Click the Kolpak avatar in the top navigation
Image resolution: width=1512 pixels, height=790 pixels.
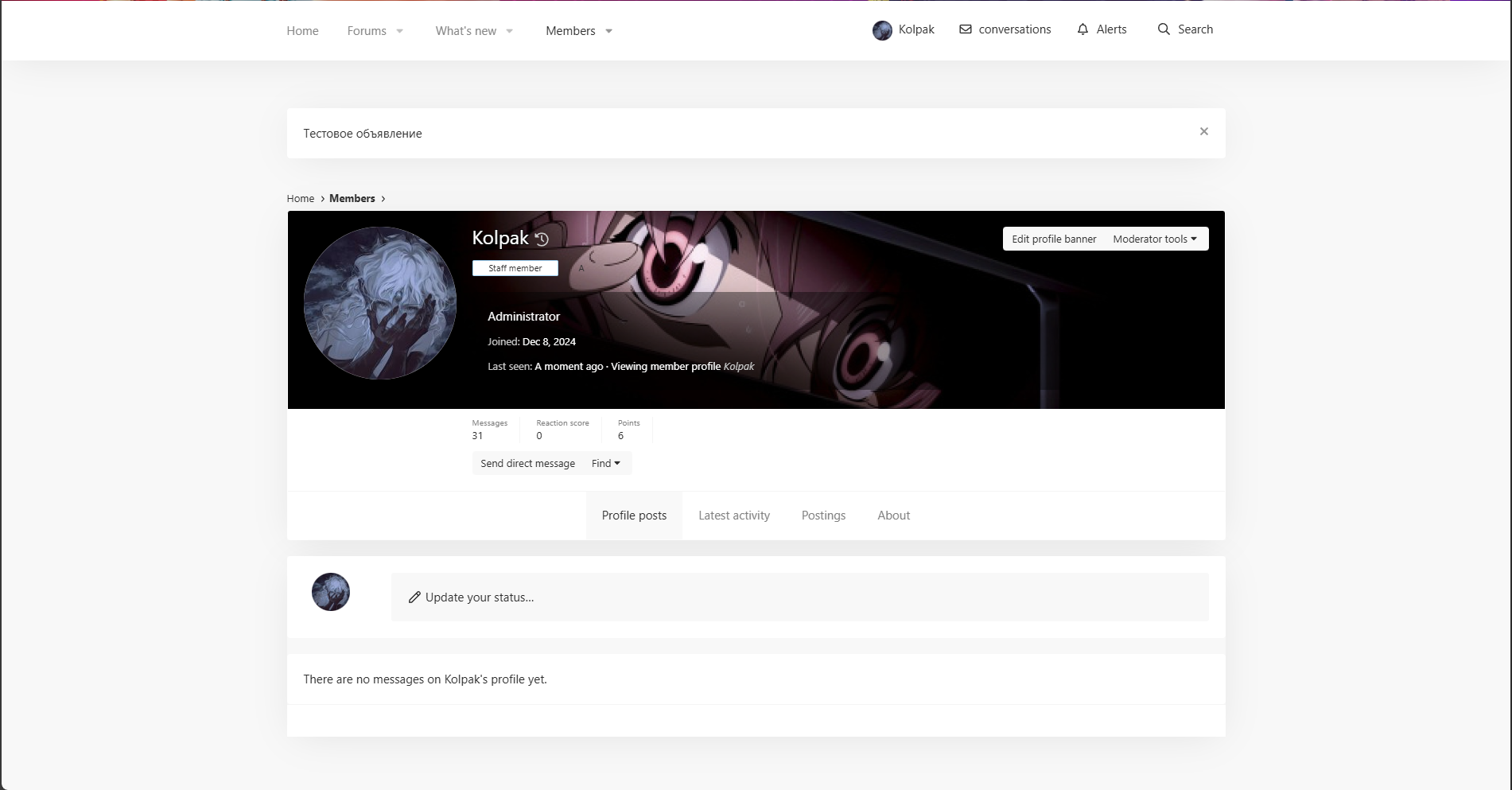[882, 30]
